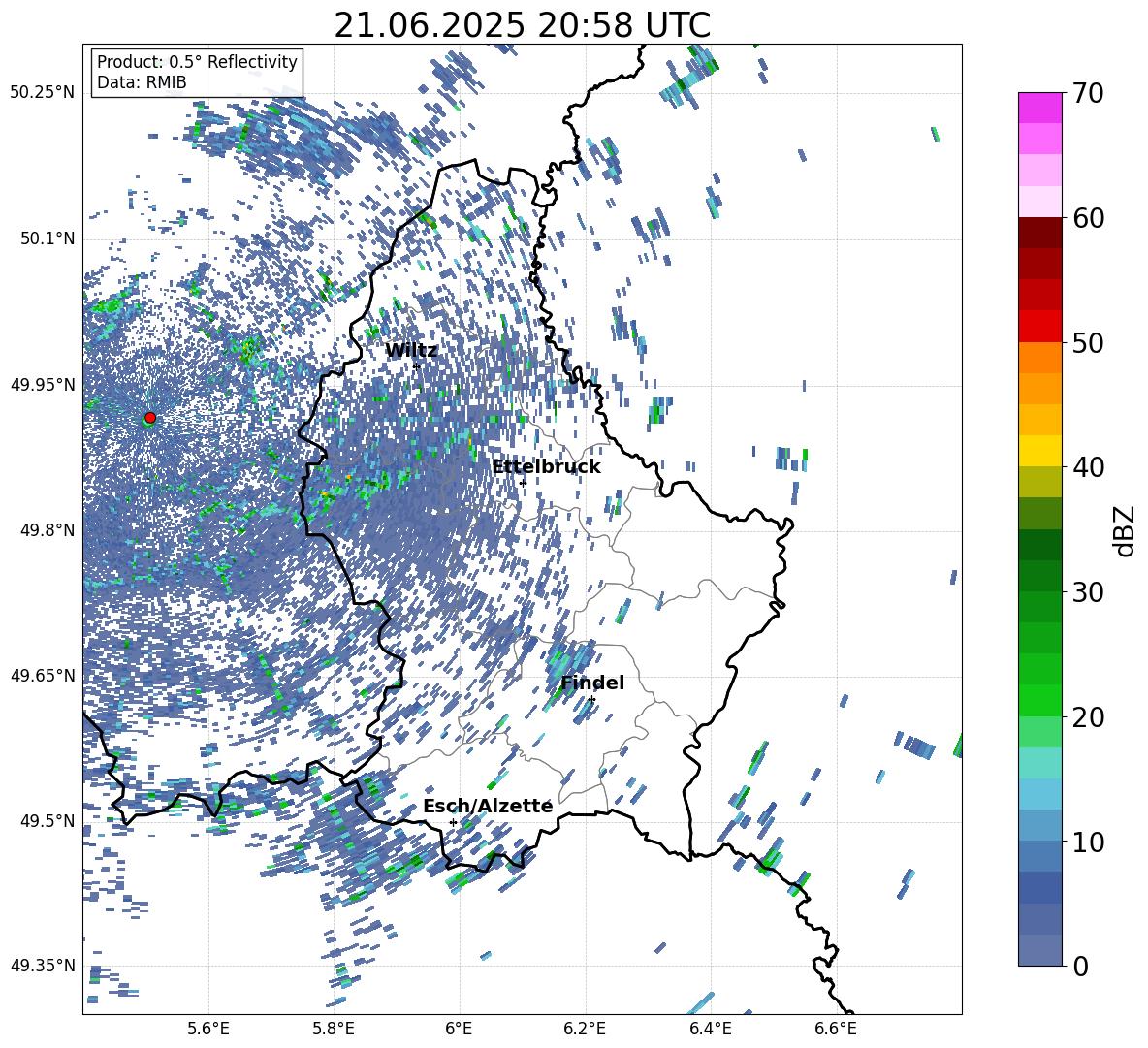The width and height of the screenshot is (1148, 1048).
Task: Click 'Product: 0.5° Reflectivity' legend text
Action: coord(197,61)
